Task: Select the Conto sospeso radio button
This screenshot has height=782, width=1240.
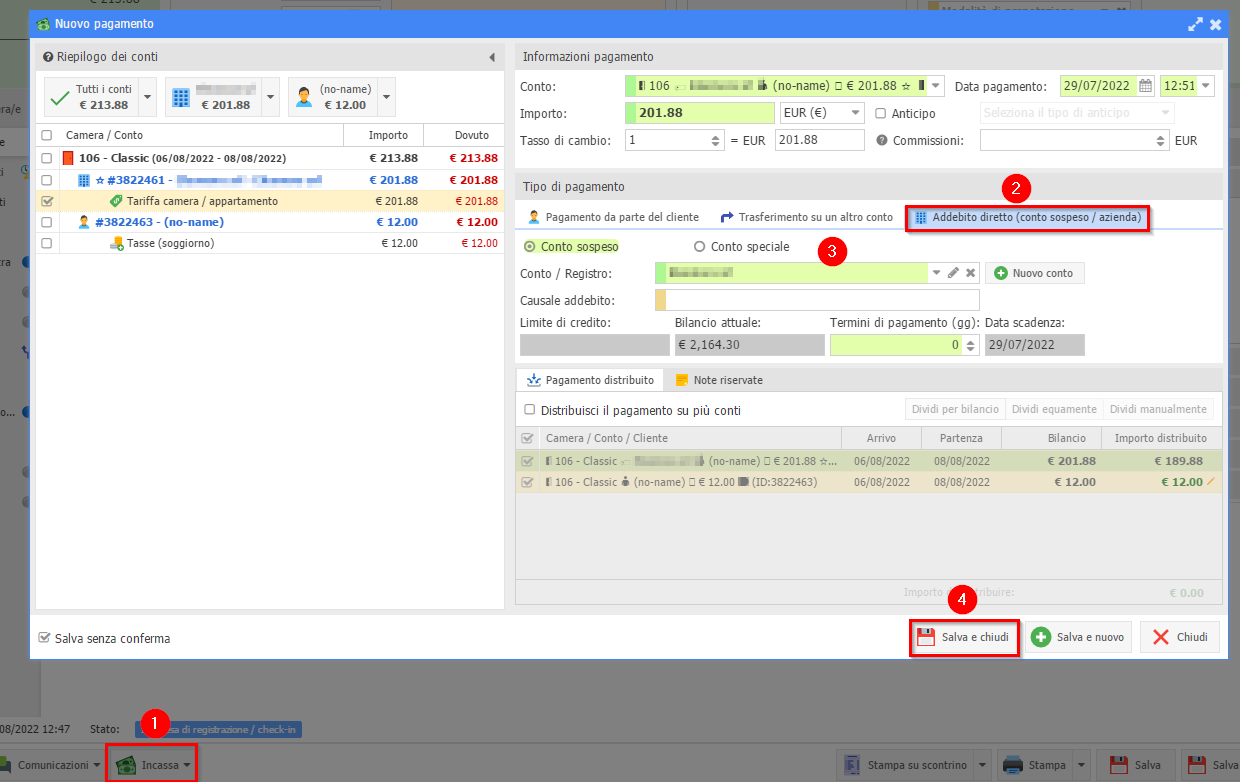Action: (x=530, y=246)
